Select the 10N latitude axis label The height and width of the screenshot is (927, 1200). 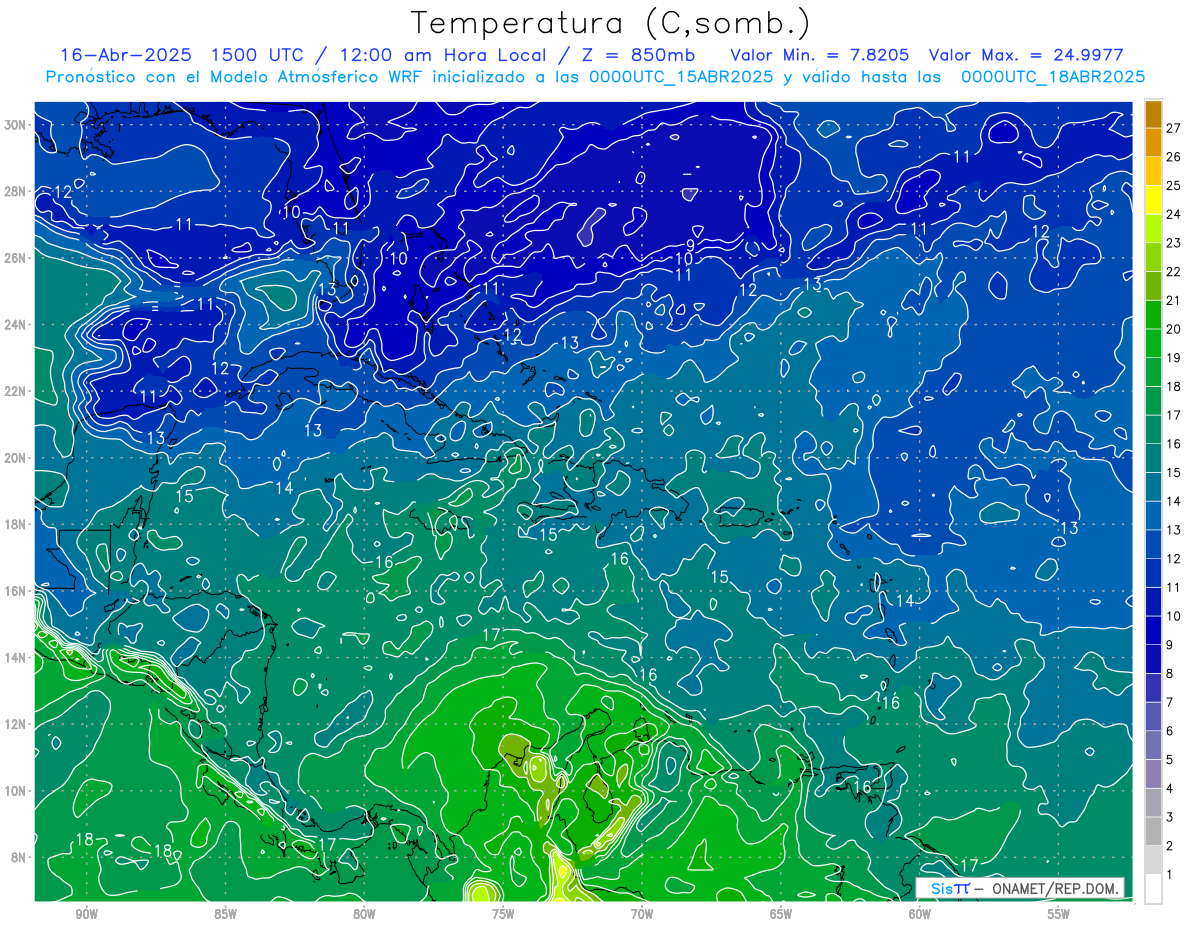point(16,791)
